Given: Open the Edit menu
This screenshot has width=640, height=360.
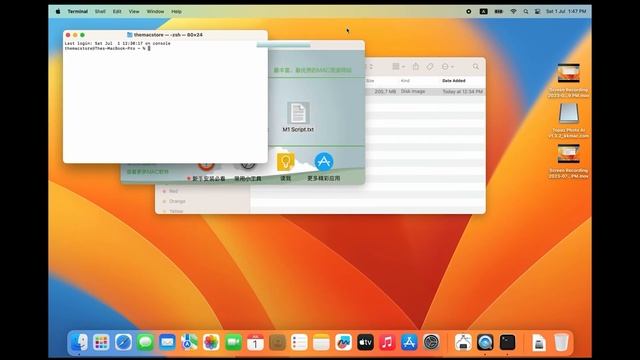Looking at the screenshot, I should [x=117, y=11].
